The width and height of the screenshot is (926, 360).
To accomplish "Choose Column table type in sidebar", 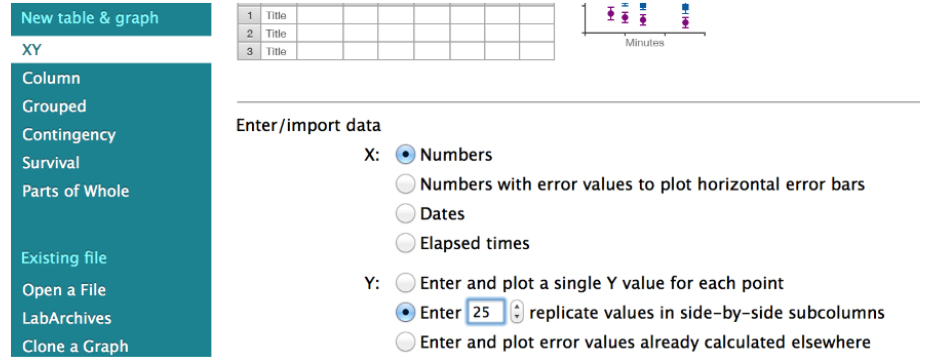I will point(51,78).
